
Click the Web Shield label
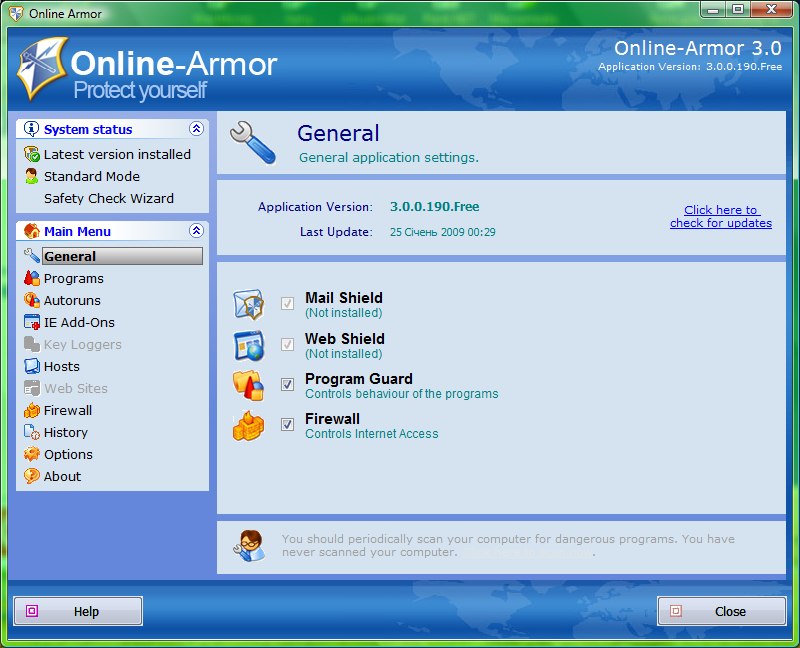[x=345, y=338]
